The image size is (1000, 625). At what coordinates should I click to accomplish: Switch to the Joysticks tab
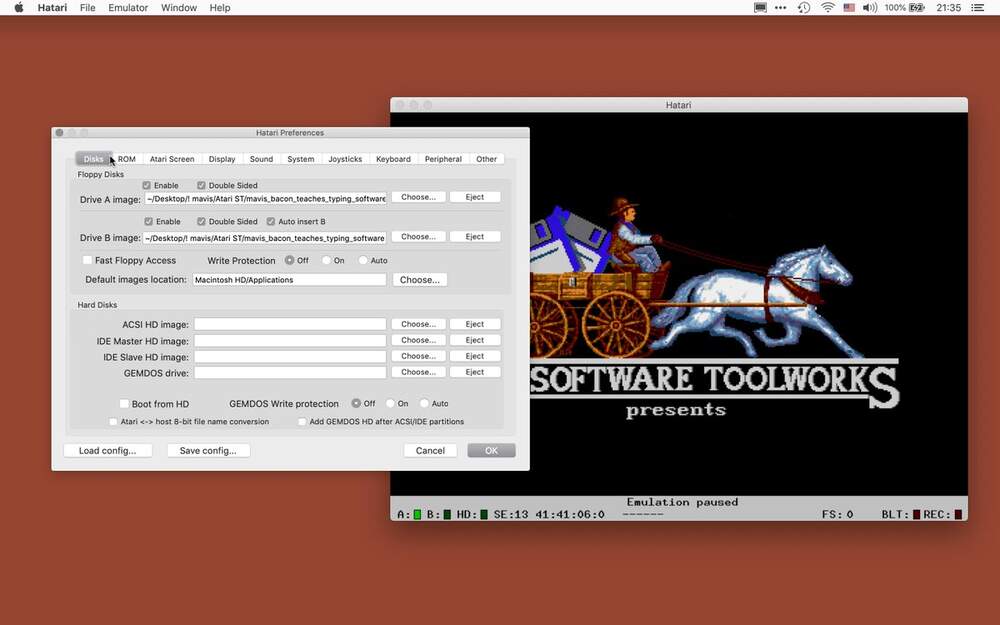click(345, 159)
